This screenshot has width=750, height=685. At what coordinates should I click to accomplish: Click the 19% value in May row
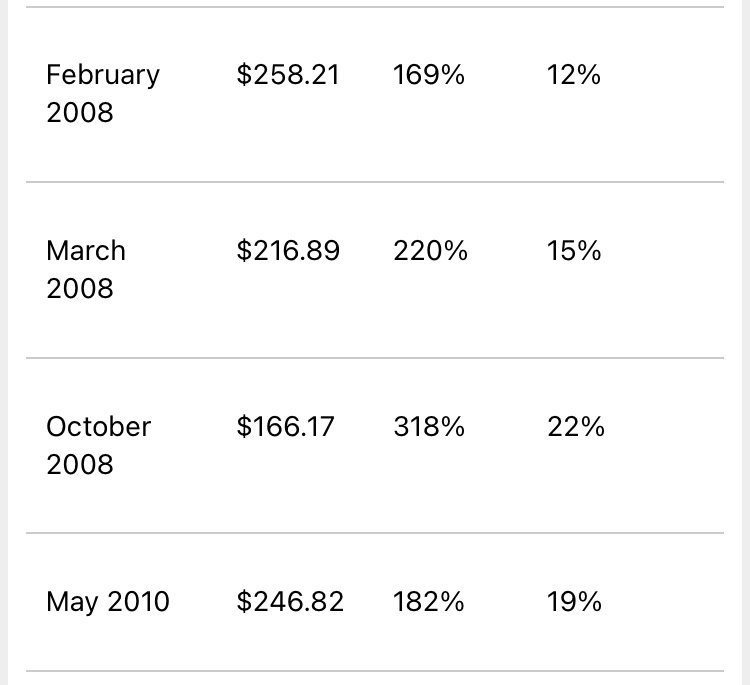pos(574,601)
